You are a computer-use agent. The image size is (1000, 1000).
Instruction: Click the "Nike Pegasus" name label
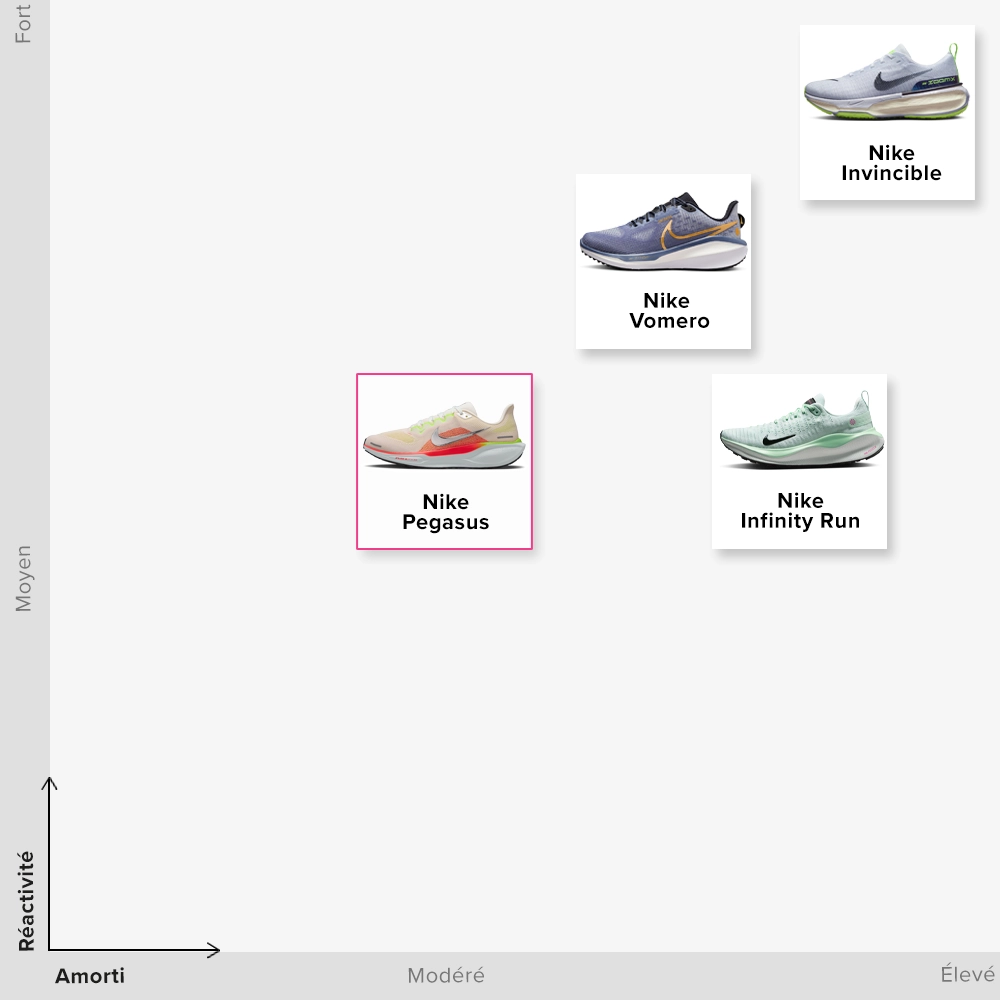pos(445,512)
